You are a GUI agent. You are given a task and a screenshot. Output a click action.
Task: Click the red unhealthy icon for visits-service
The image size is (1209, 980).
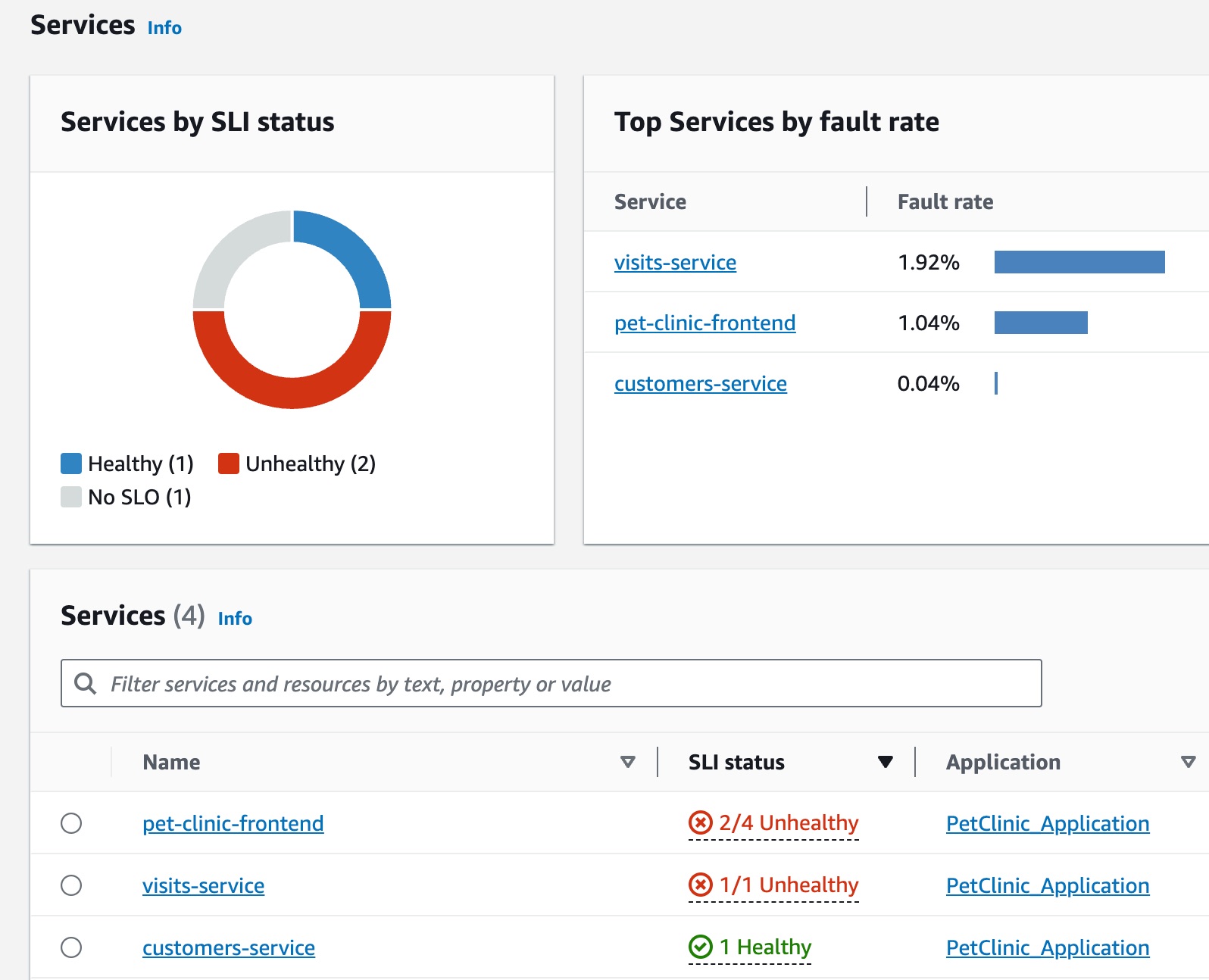[700, 885]
